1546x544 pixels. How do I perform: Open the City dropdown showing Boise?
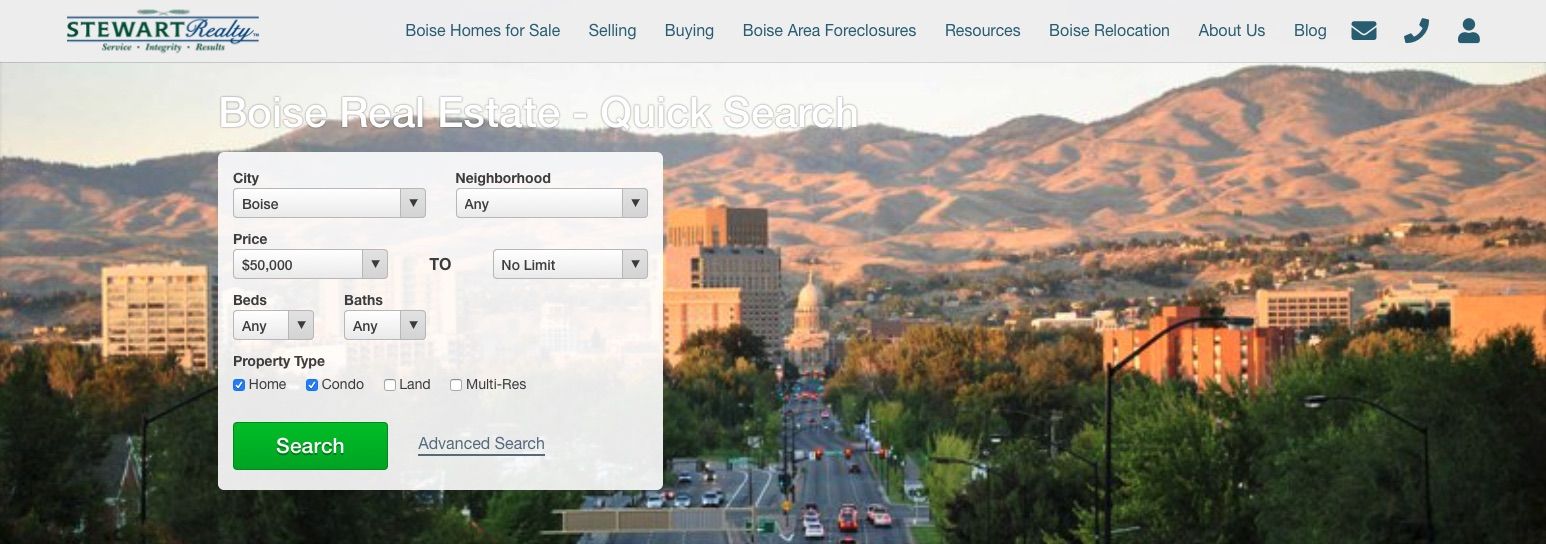329,203
